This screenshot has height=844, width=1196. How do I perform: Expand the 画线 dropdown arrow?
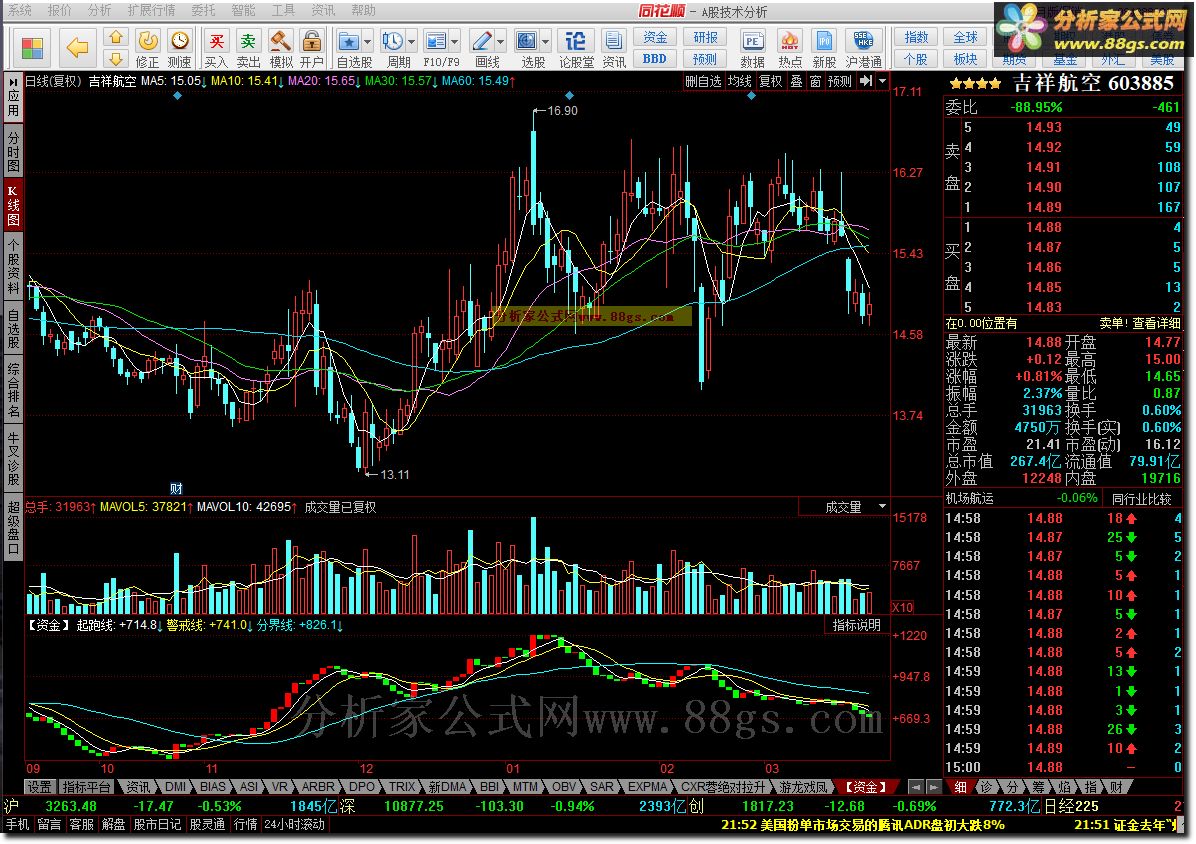tap(500, 41)
